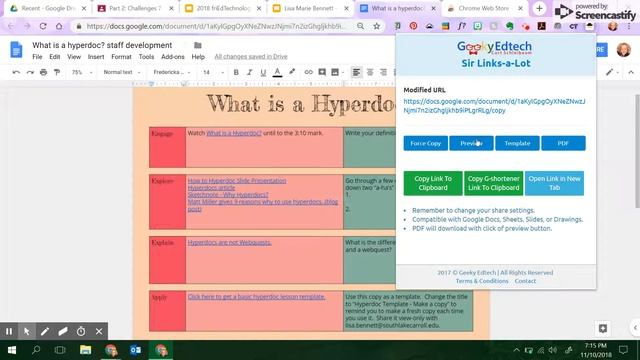Open Terms & Conditions link
Image resolution: width=640 pixels, height=360 pixels.
(482, 281)
